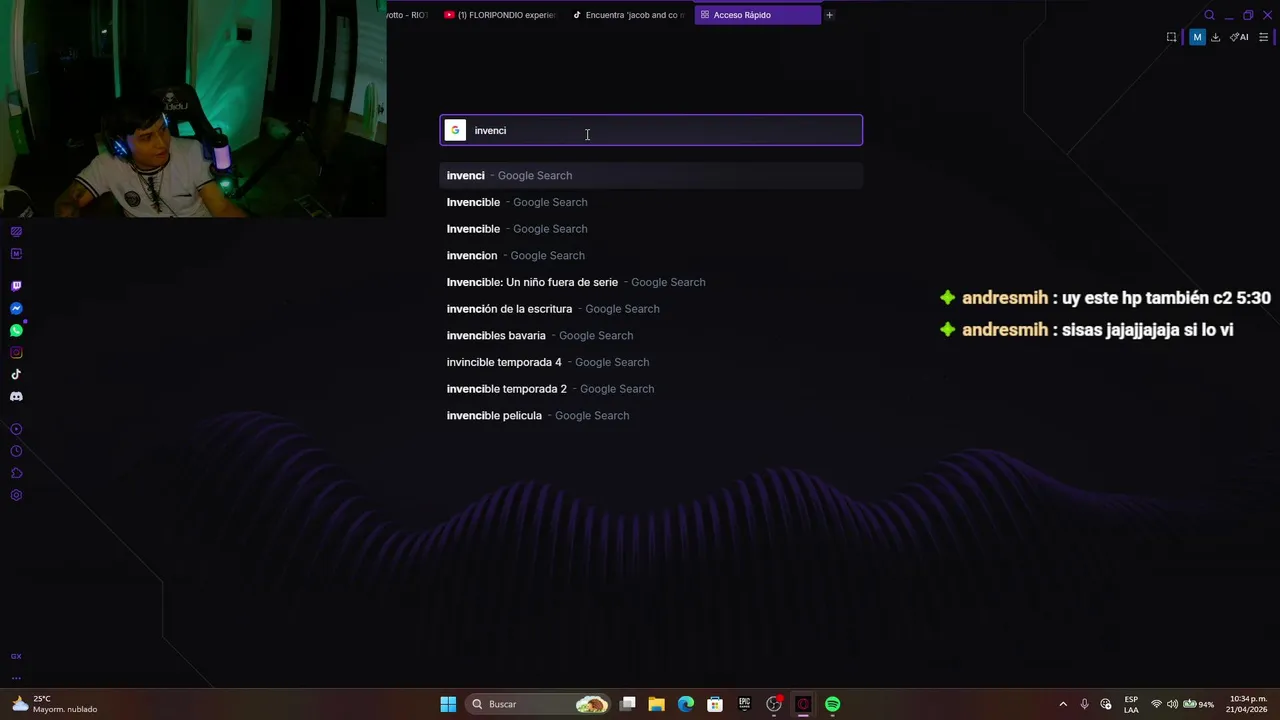
Task: Open the blue M profile icon in toolbar
Action: click(x=1197, y=37)
